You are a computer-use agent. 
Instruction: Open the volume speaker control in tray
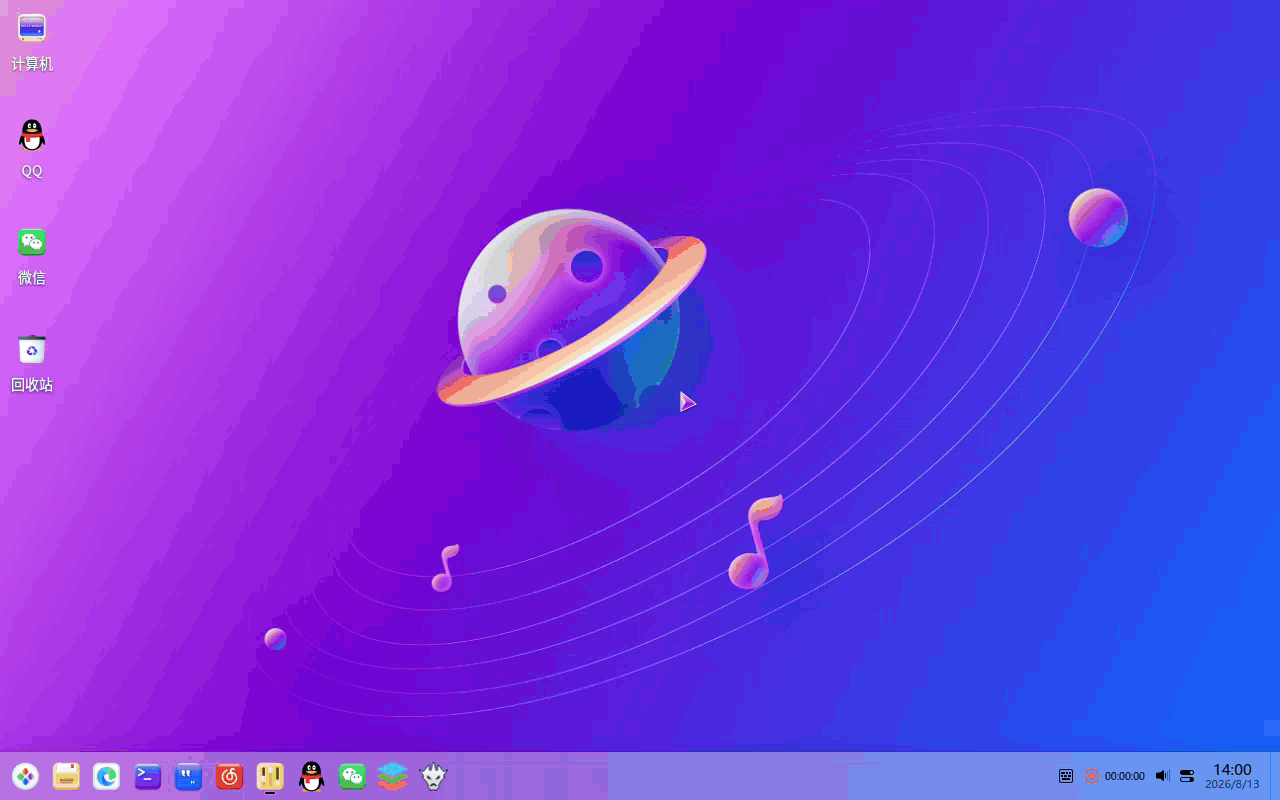click(1162, 776)
